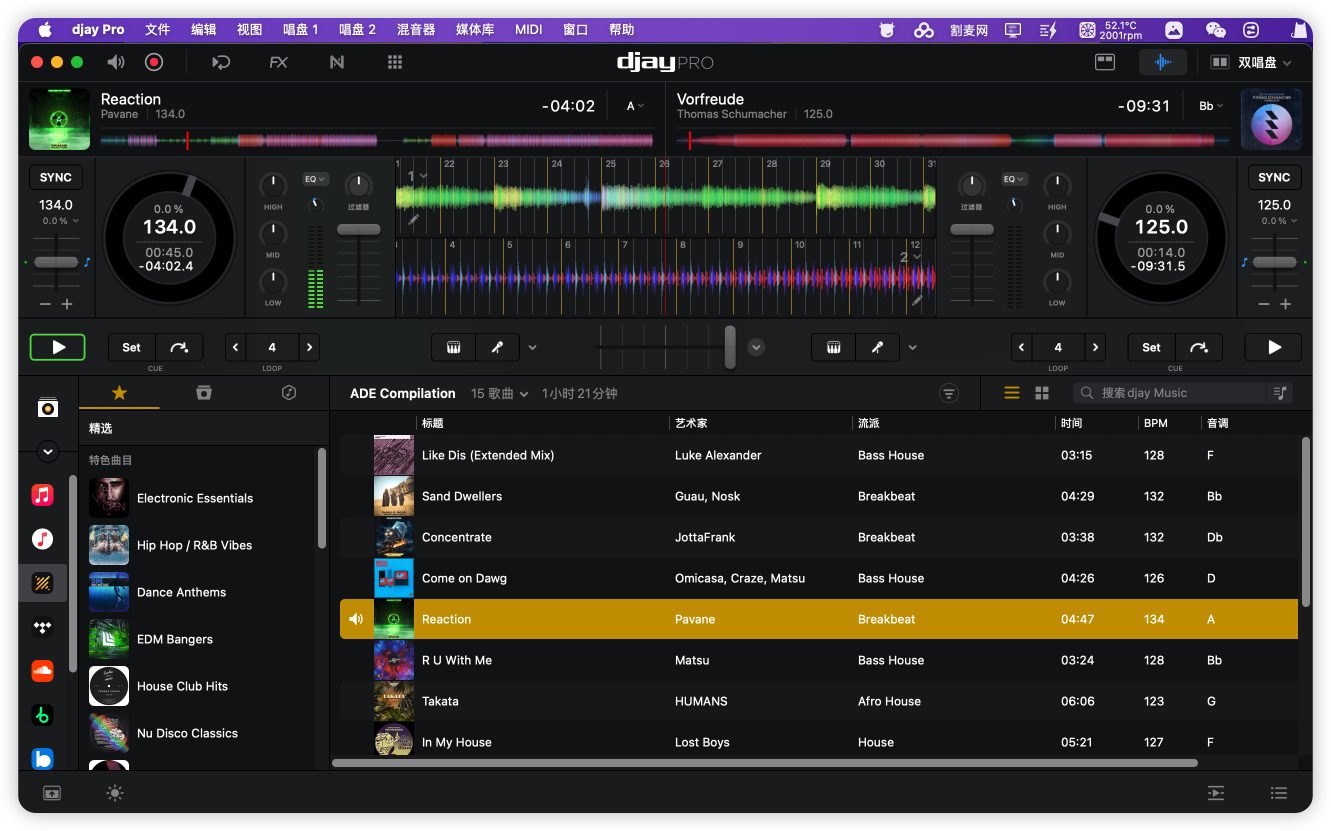Image resolution: width=1331 pixels, height=831 pixels.
Task: Open Deck 1 piano keys pad icon
Action: tap(453, 347)
